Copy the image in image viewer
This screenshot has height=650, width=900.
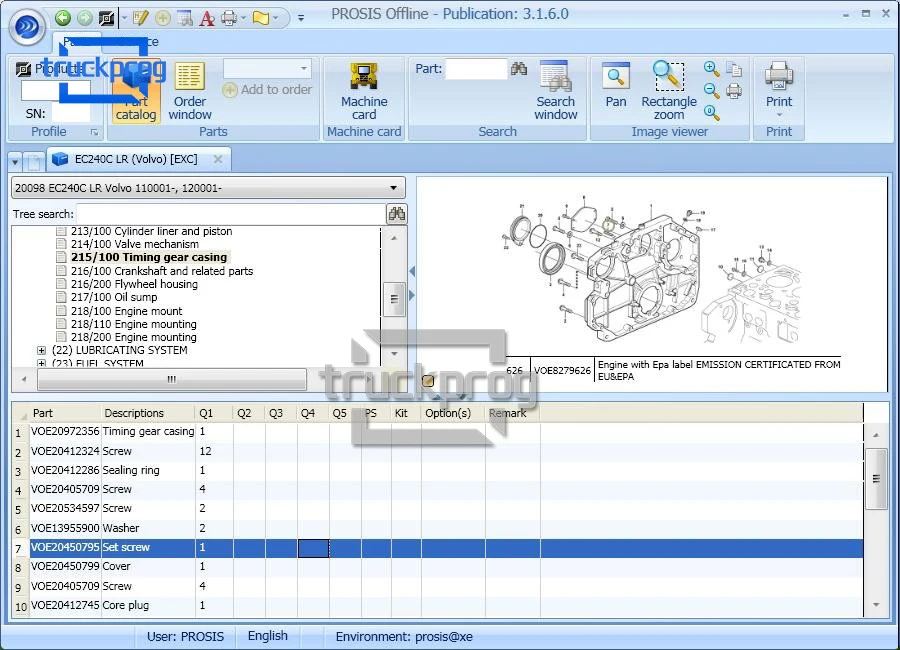[734, 69]
